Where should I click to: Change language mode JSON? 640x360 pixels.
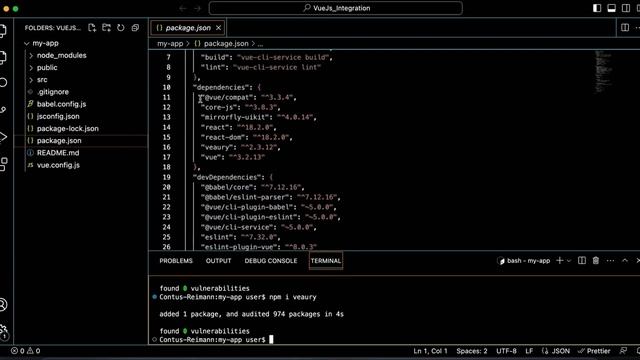(556, 351)
